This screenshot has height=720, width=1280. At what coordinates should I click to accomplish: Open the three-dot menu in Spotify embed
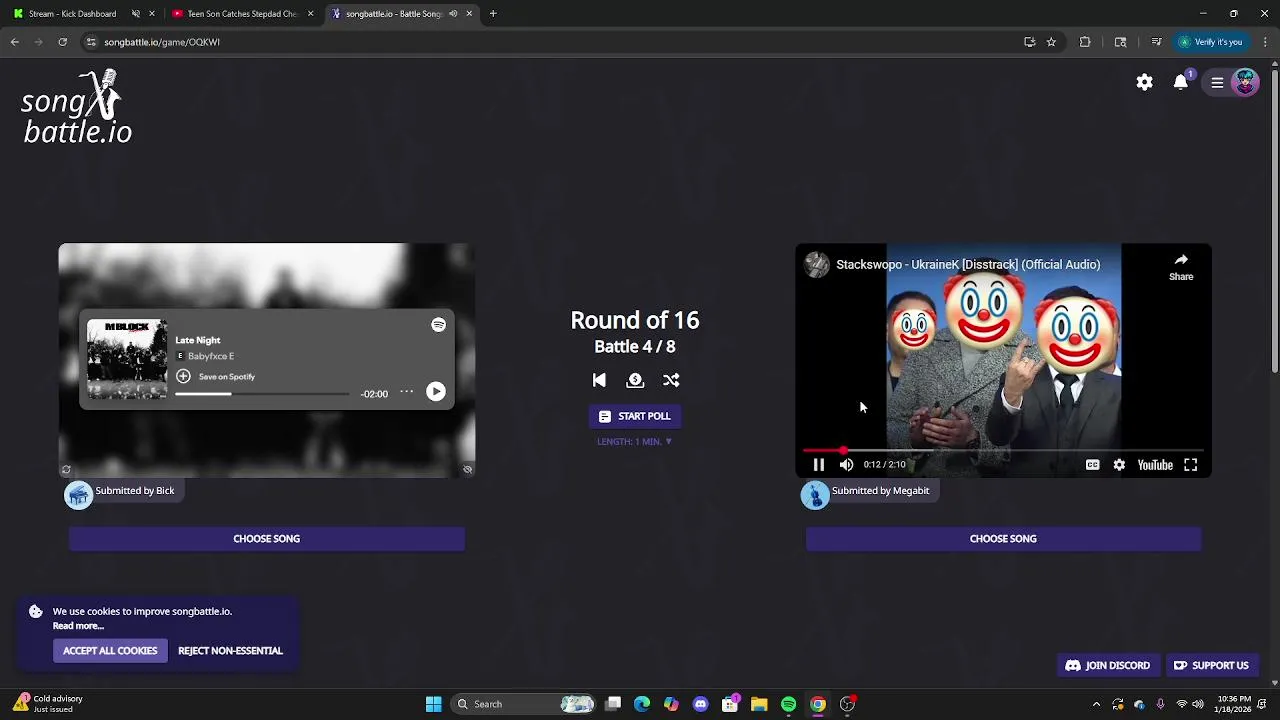tap(406, 392)
